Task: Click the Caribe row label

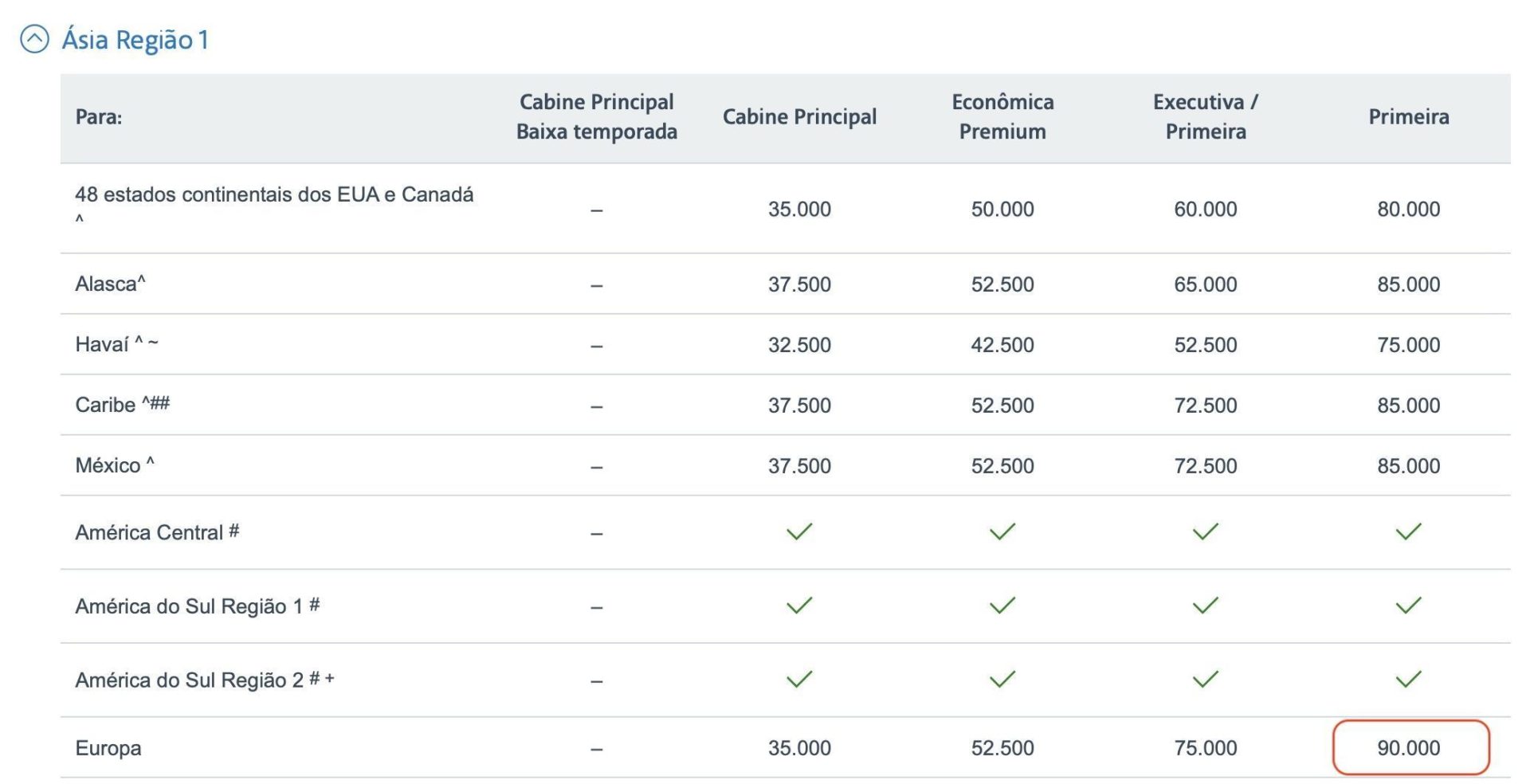Action: (x=123, y=405)
